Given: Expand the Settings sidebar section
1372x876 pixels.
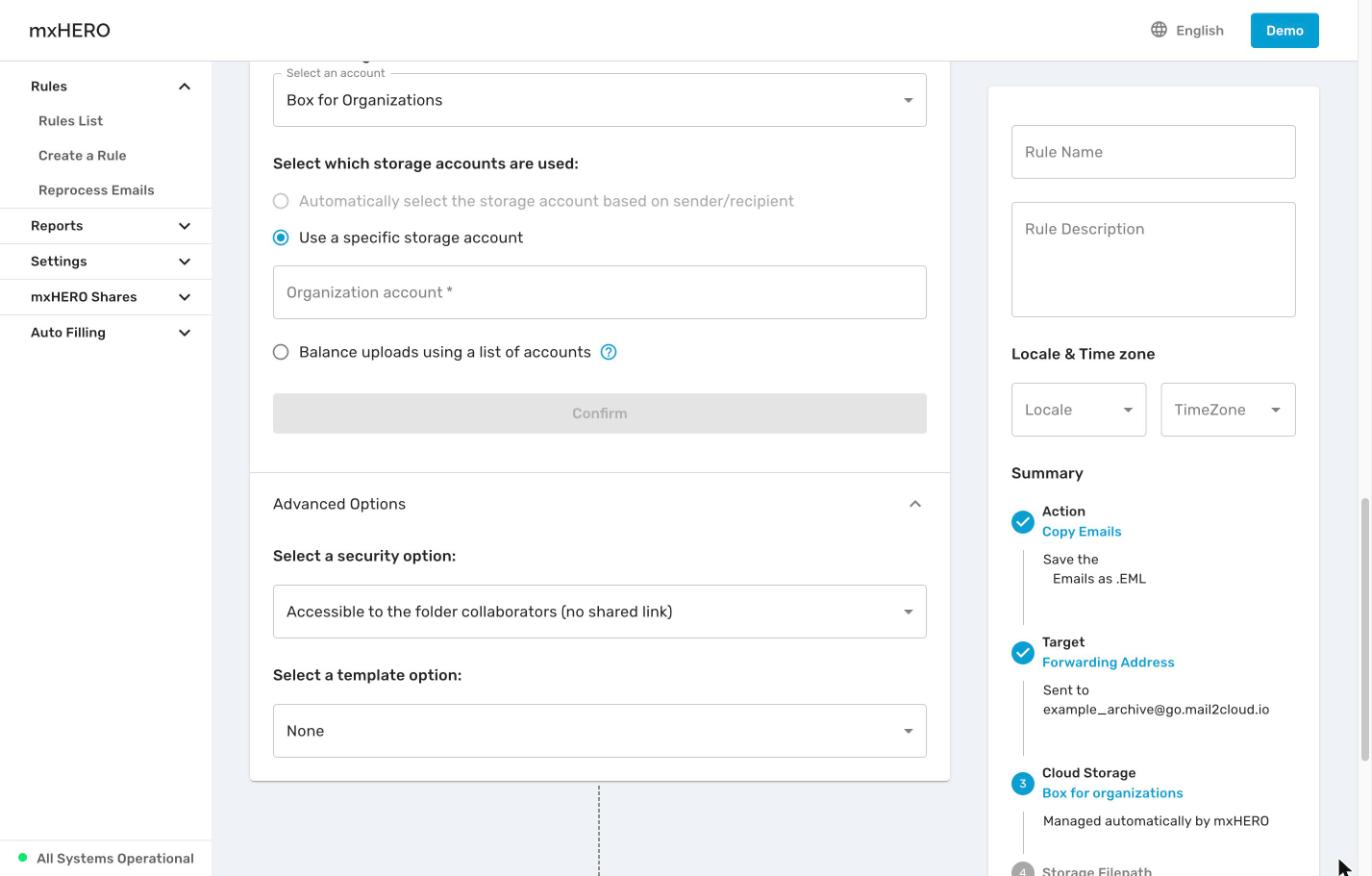Looking at the screenshot, I should (184, 262).
